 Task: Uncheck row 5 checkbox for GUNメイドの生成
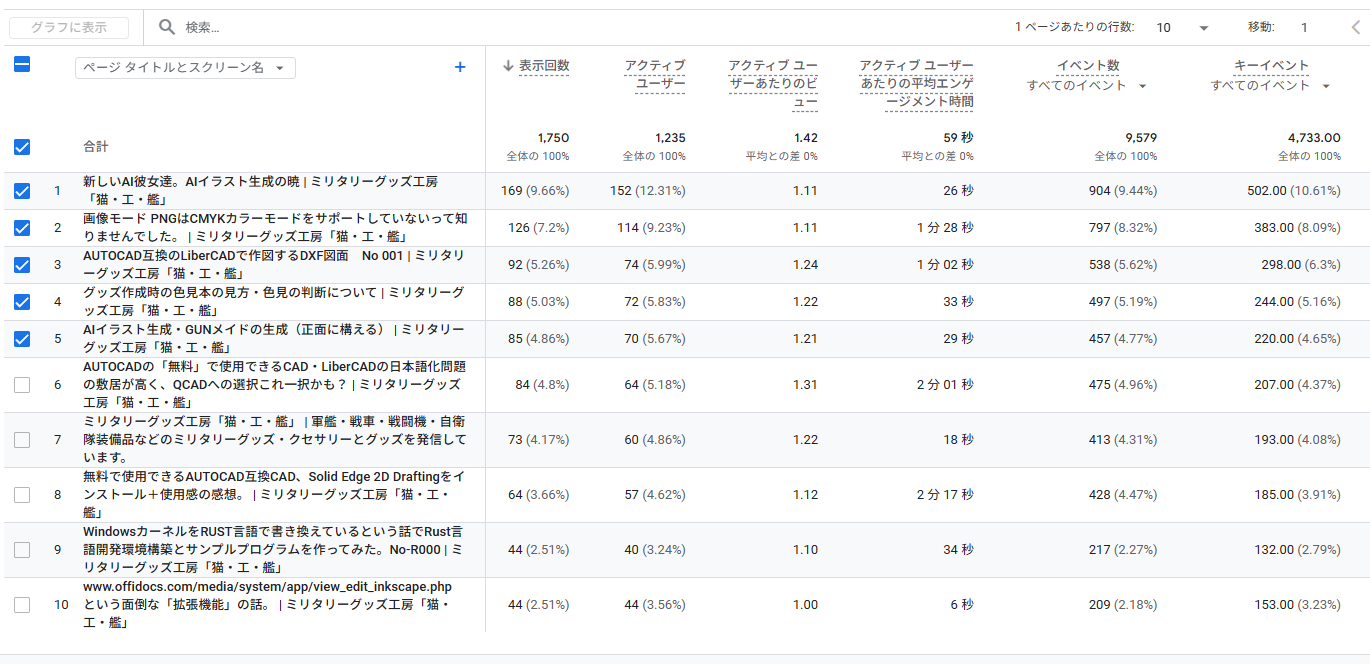(x=22, y=339)
